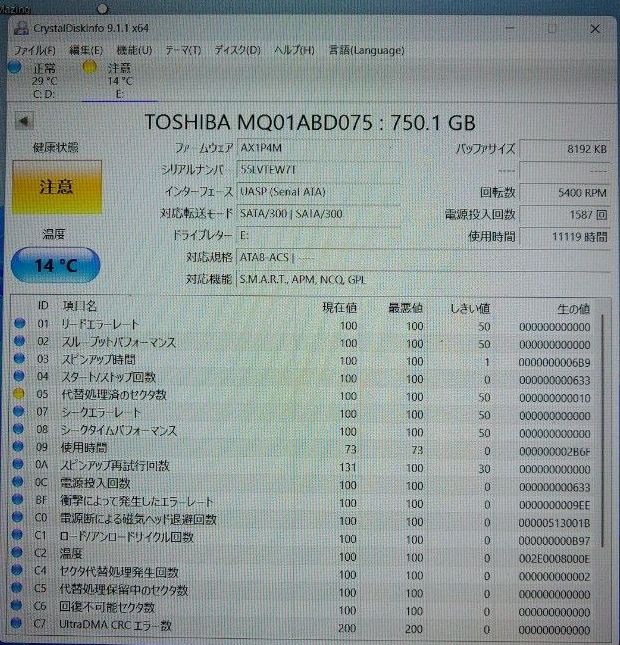
Task: Open the ヘルプ(H) menu
Action: (x=294, y=50)
